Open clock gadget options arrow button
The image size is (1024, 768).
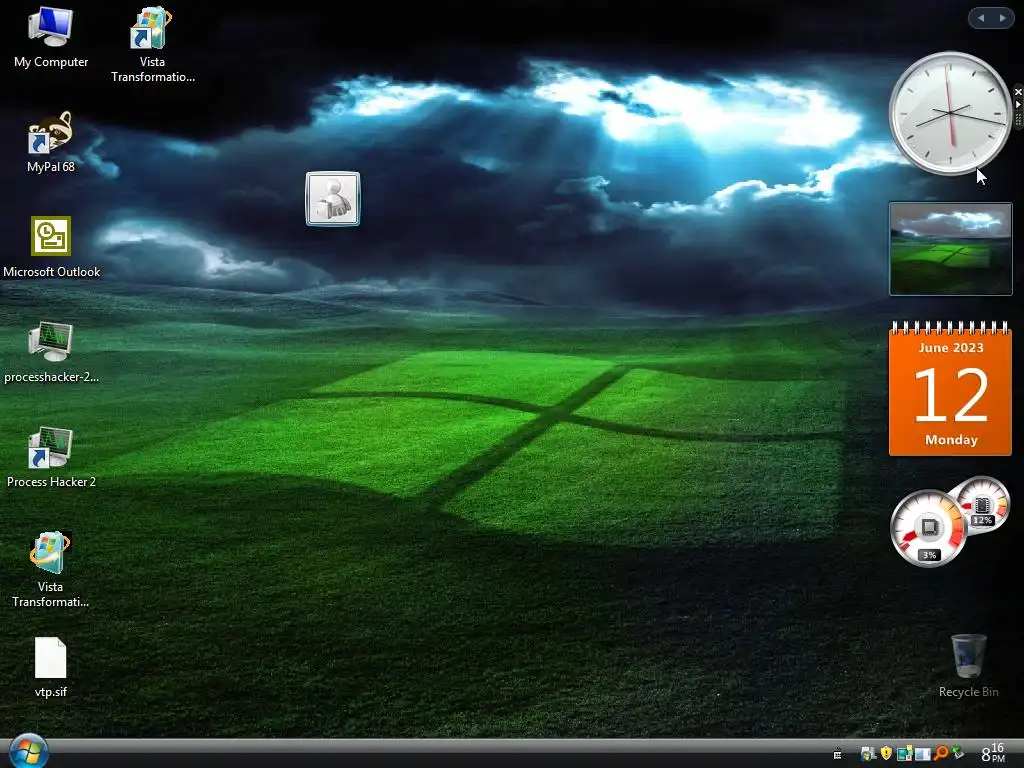pyautogui.click(x=1018, y=104)
